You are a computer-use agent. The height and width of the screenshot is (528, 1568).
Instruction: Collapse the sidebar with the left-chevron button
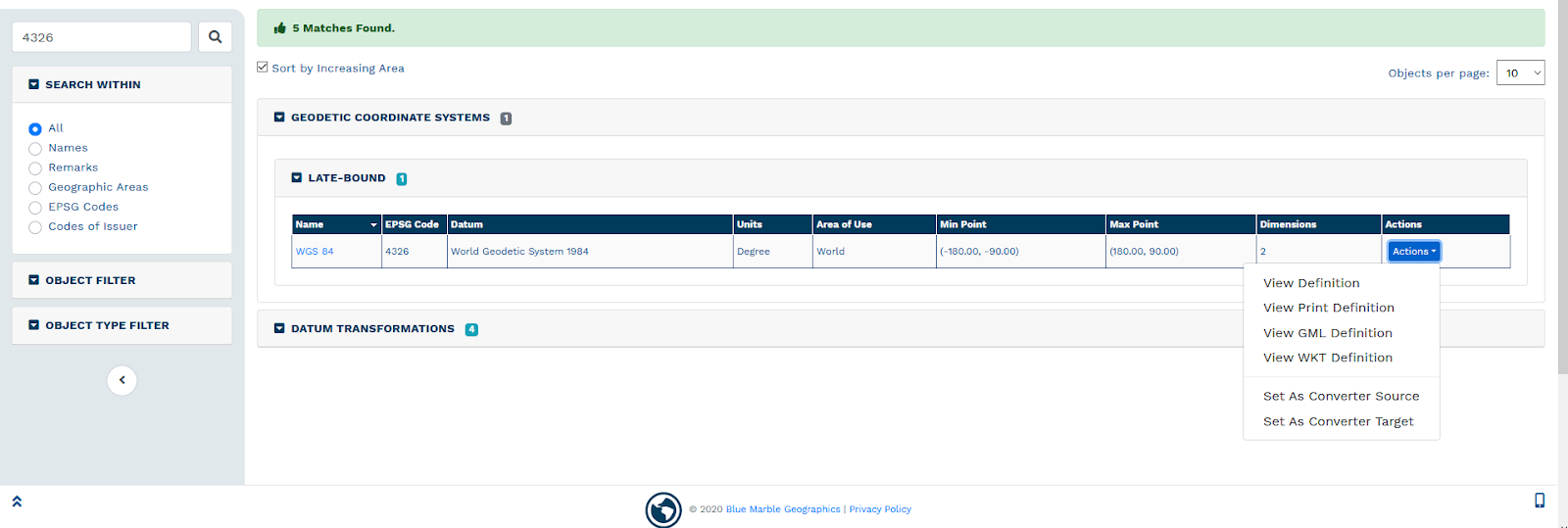(122, 380)
